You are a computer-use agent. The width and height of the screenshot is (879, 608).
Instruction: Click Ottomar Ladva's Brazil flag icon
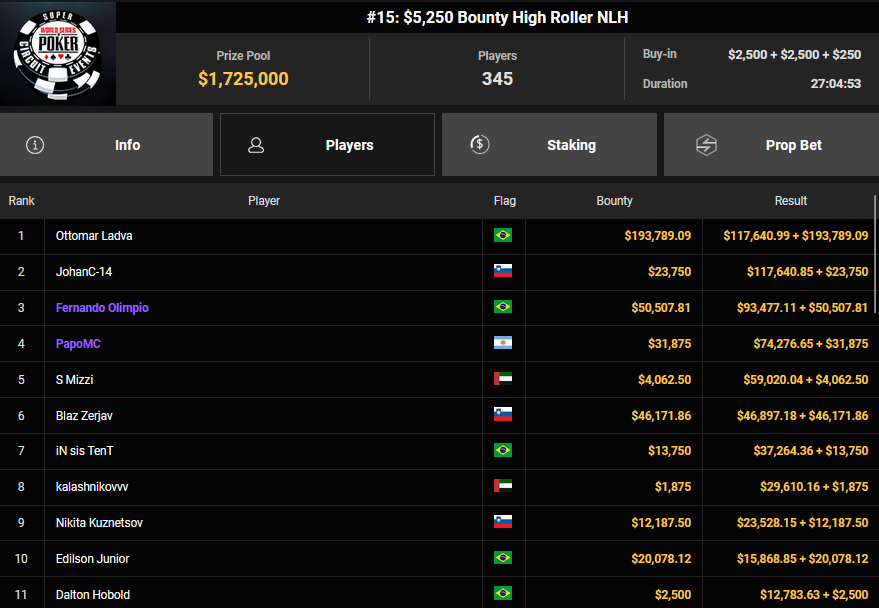503,236
